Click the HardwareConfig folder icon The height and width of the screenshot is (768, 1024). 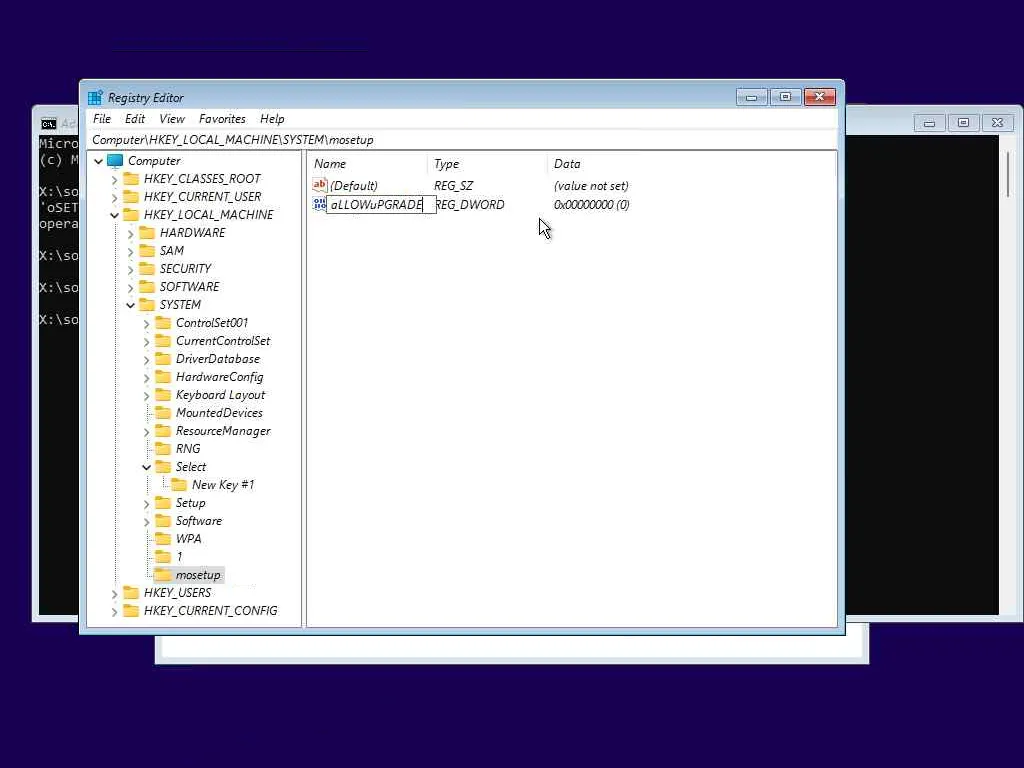click(x=163, y=377)
